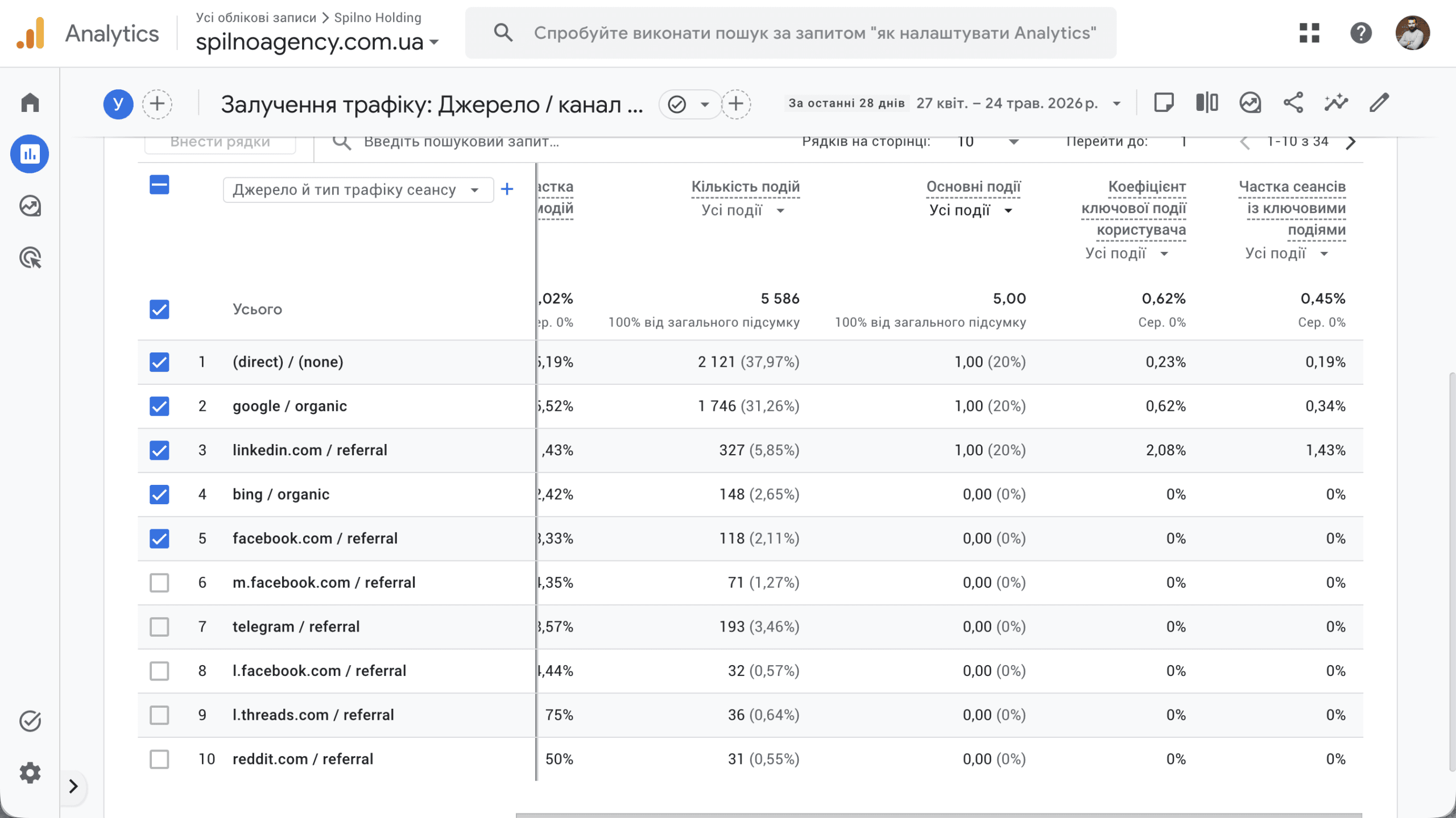The height and width of the screenshot is (818, 1456).
Task: Open event filter under "Коефіцієнт ключової події користувача"
Action: tap(1127, 254)
